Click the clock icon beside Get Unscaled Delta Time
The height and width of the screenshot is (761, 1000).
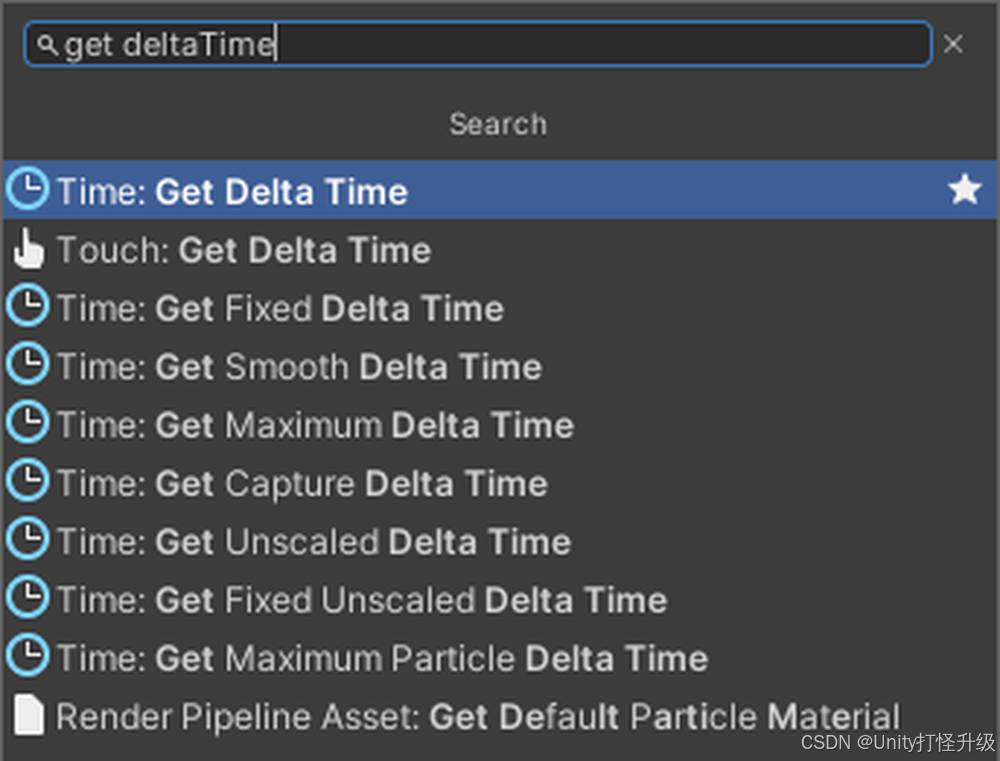[27, 541]
